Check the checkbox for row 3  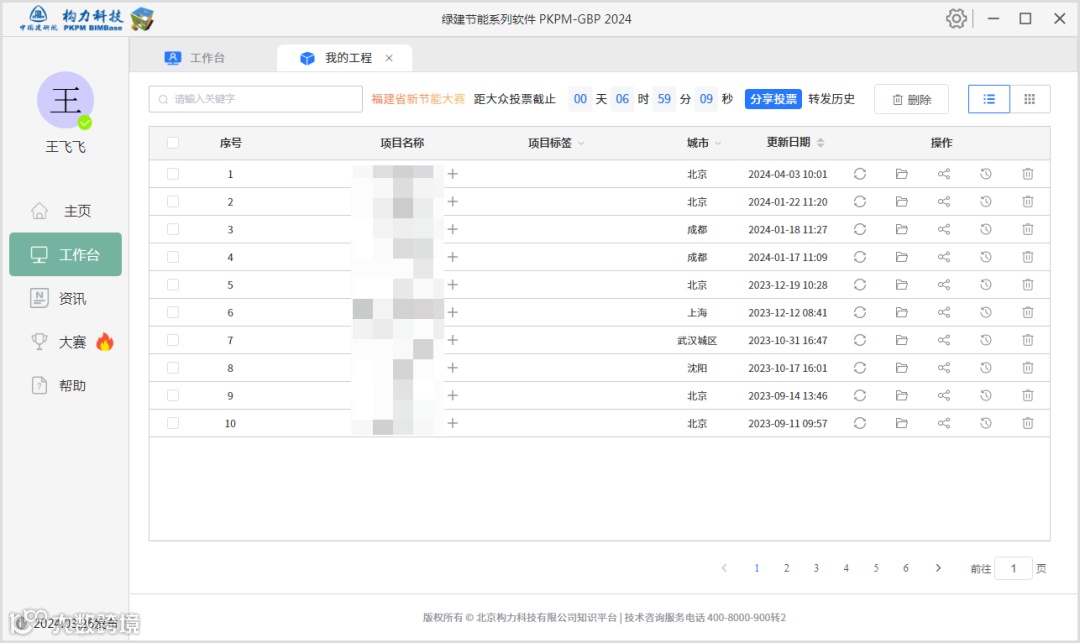(173, 229)
